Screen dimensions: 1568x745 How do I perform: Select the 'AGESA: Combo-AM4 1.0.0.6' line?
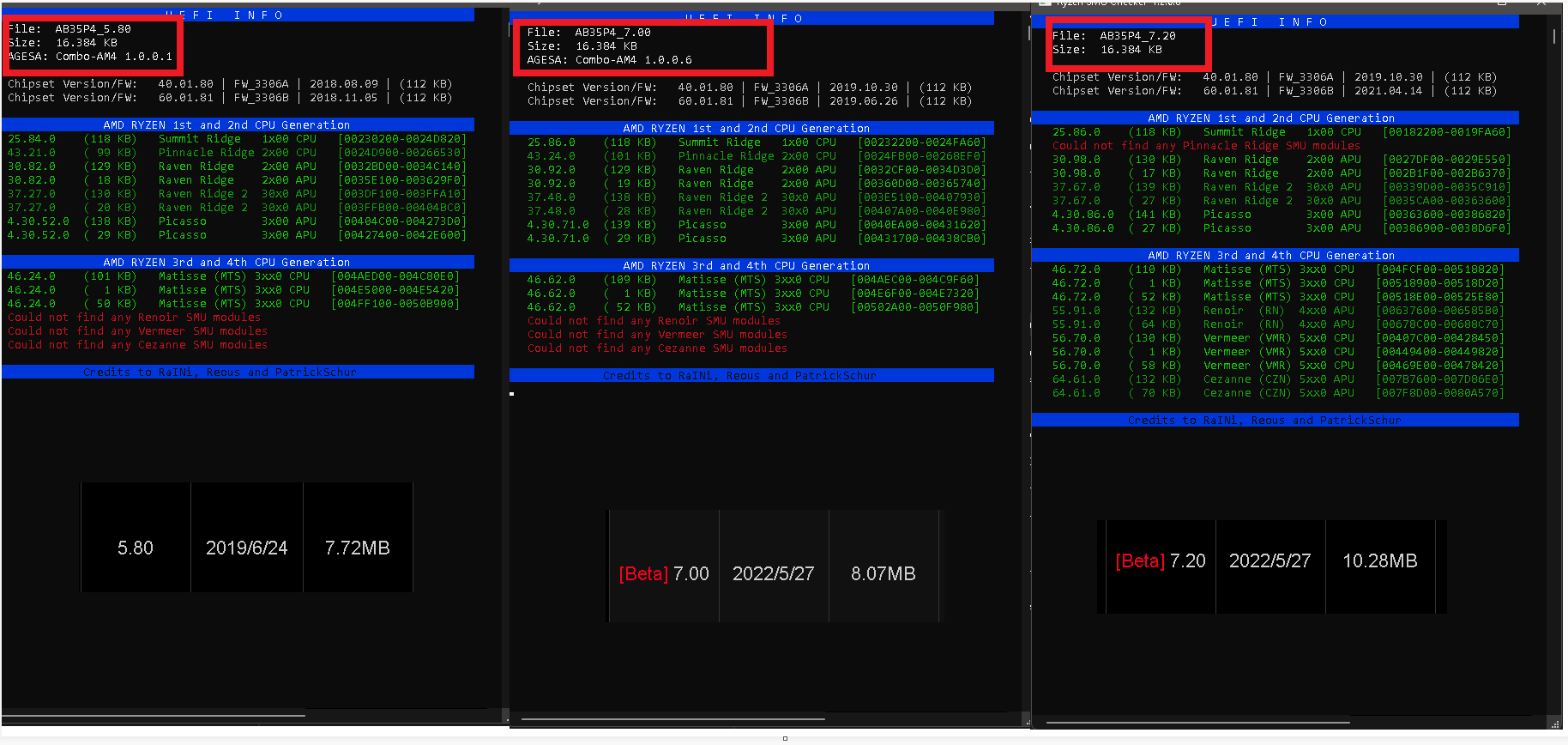pos(610,60)
